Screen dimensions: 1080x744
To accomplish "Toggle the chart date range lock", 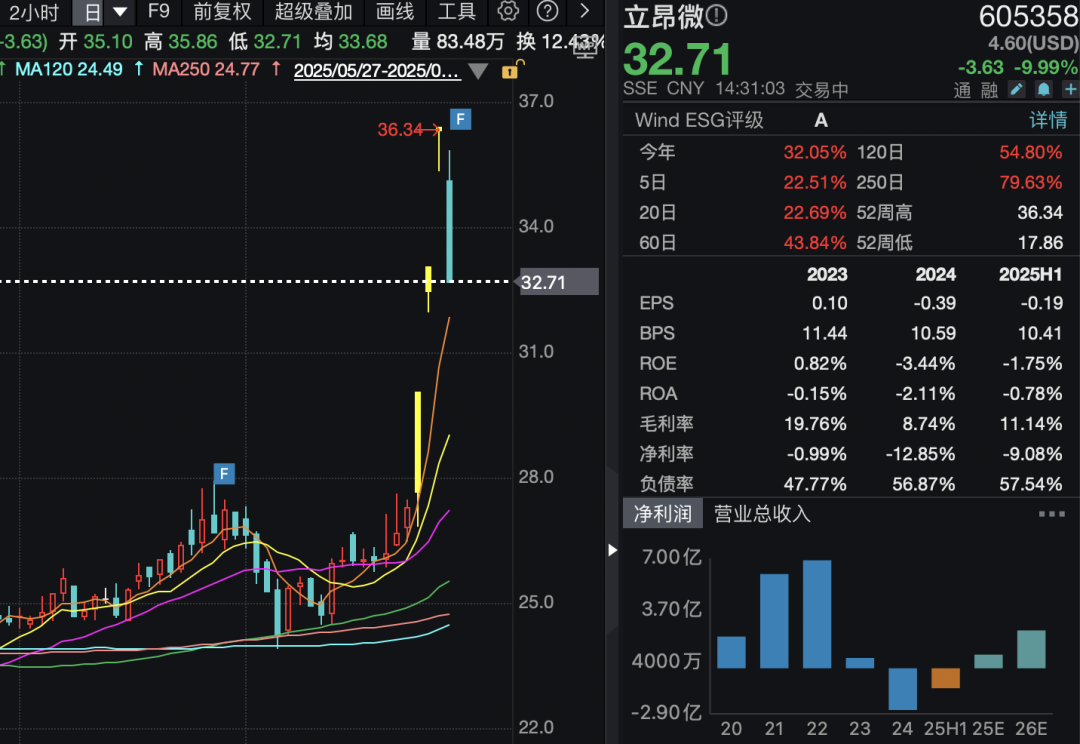I will [510, 71].
